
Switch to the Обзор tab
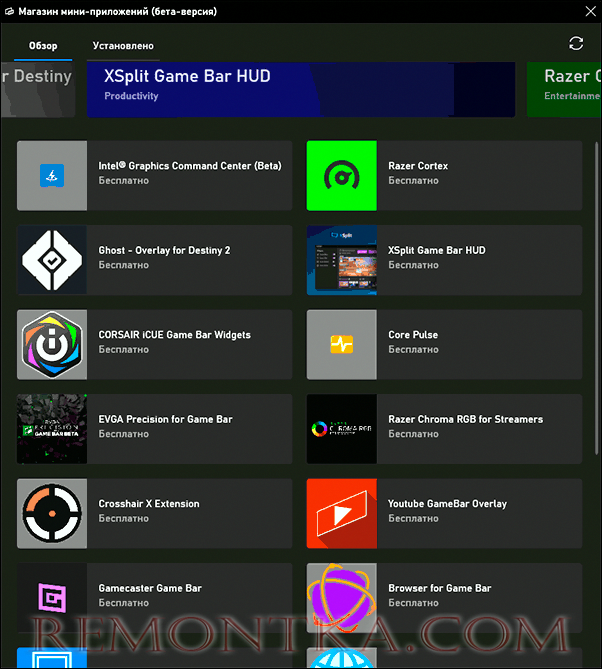click(43, 46)
